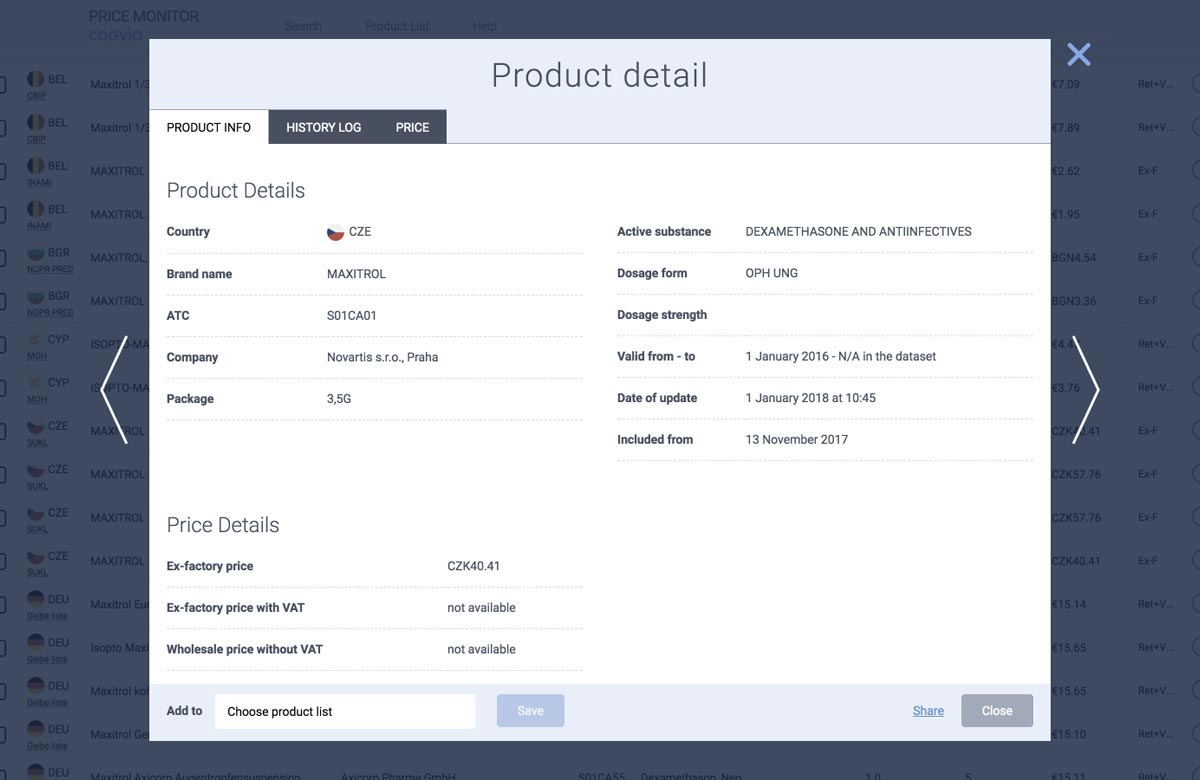
Task: Click the first CBIP source link
Action: coord(37,96)
